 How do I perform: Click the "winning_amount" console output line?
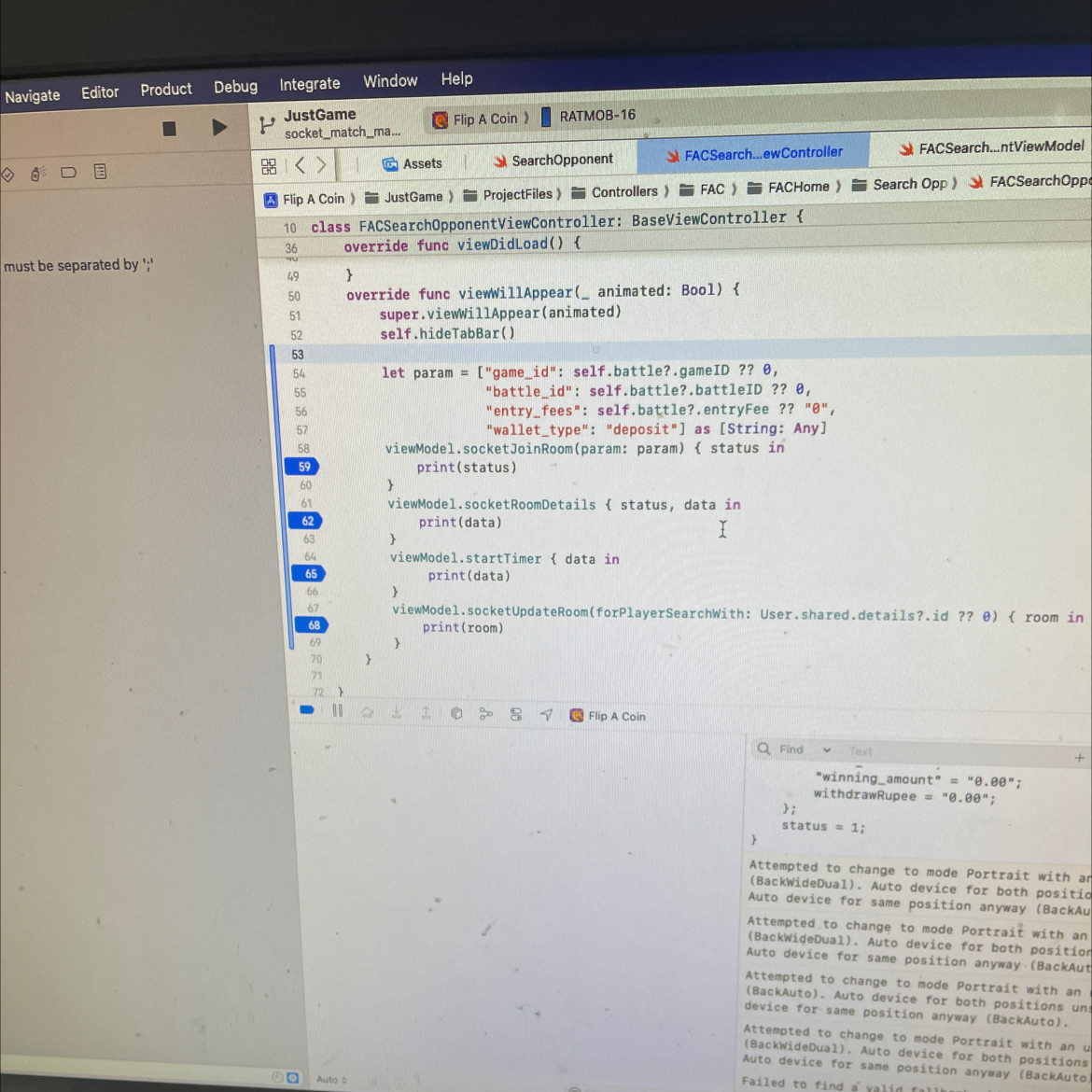tap(918, 780)
